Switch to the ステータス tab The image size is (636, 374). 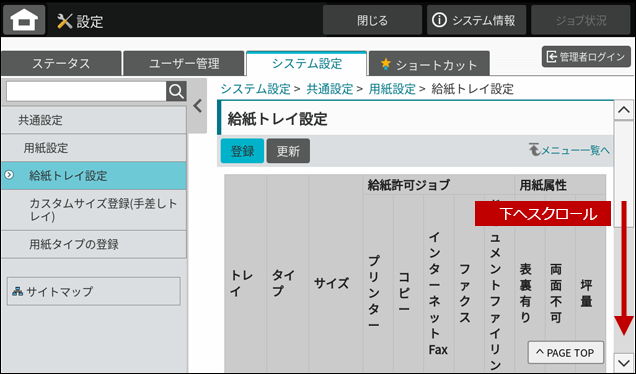tap(61, 64)
